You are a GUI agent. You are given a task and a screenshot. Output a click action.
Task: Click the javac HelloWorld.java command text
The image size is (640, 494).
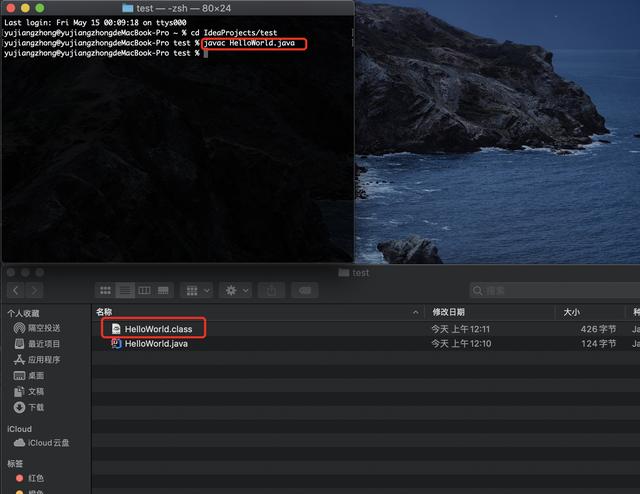click(249, 43)
